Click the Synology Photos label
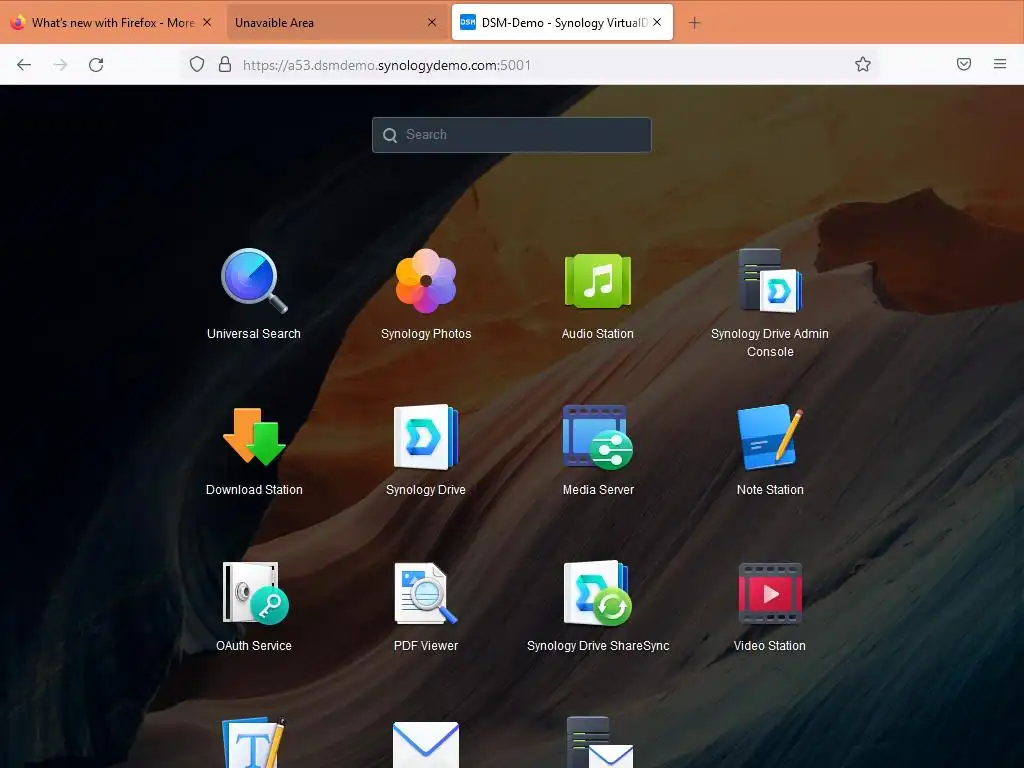Image resolution: width=1024 pixels, height=768 pixels. (x=426, y=334)
